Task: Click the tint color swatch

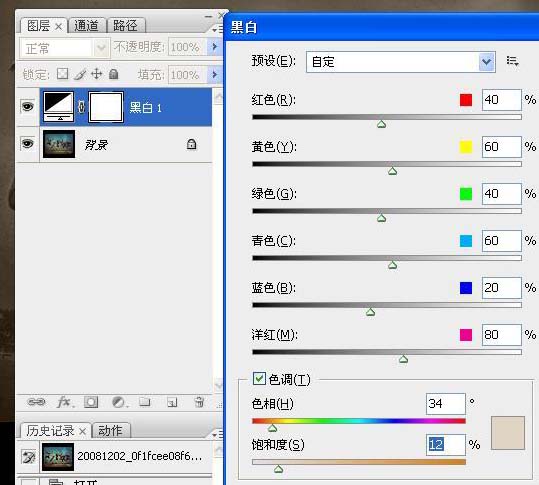Action: (x=508, y=433)
